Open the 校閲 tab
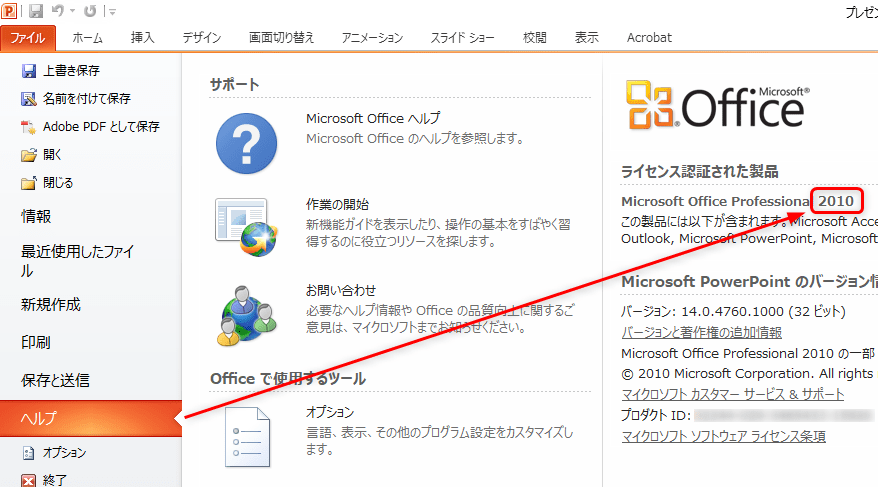 point(535,38)
